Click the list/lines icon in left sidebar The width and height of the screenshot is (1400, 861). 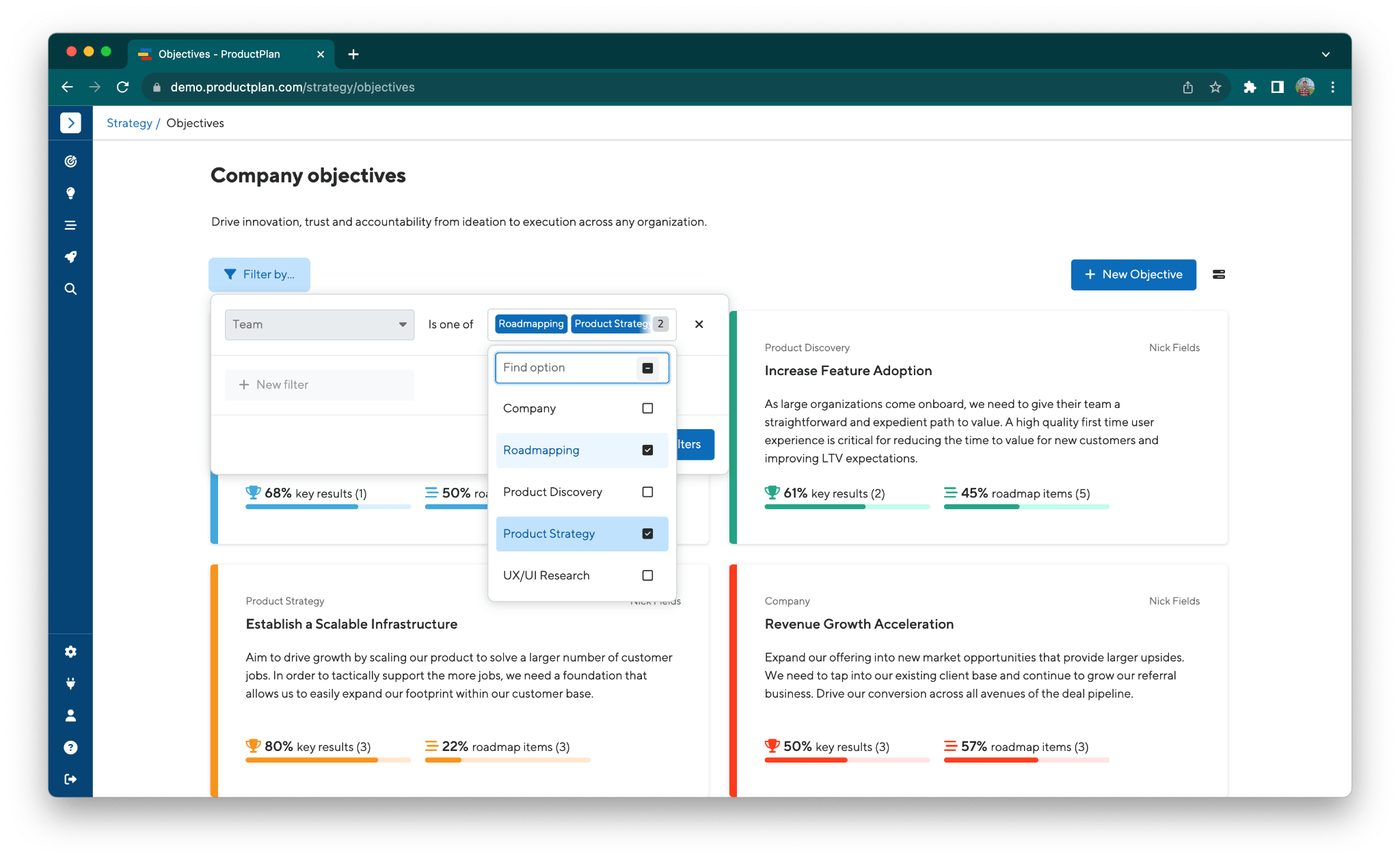(x=71, y=225)
